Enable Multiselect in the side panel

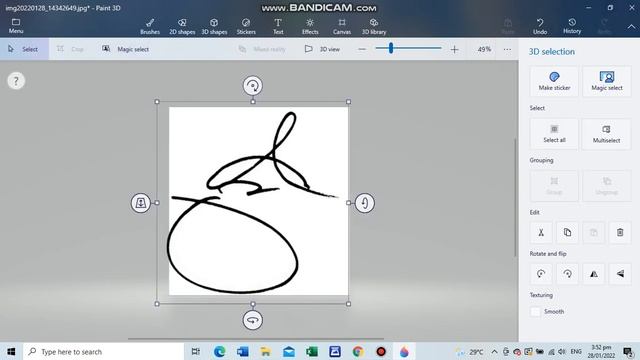tap(607, 134)
